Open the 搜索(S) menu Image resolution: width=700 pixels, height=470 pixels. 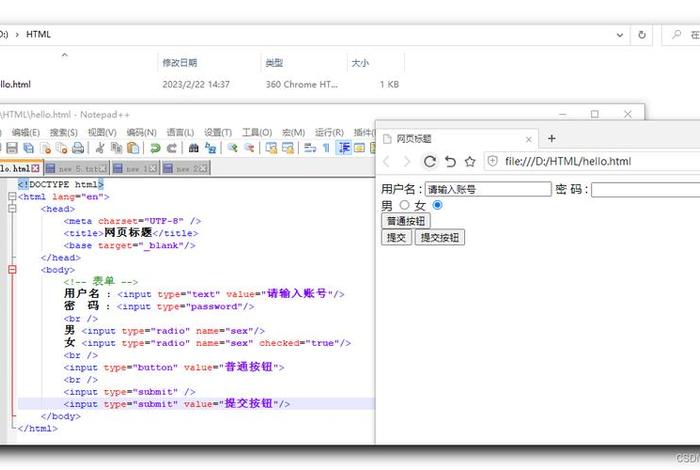point(64,133)
